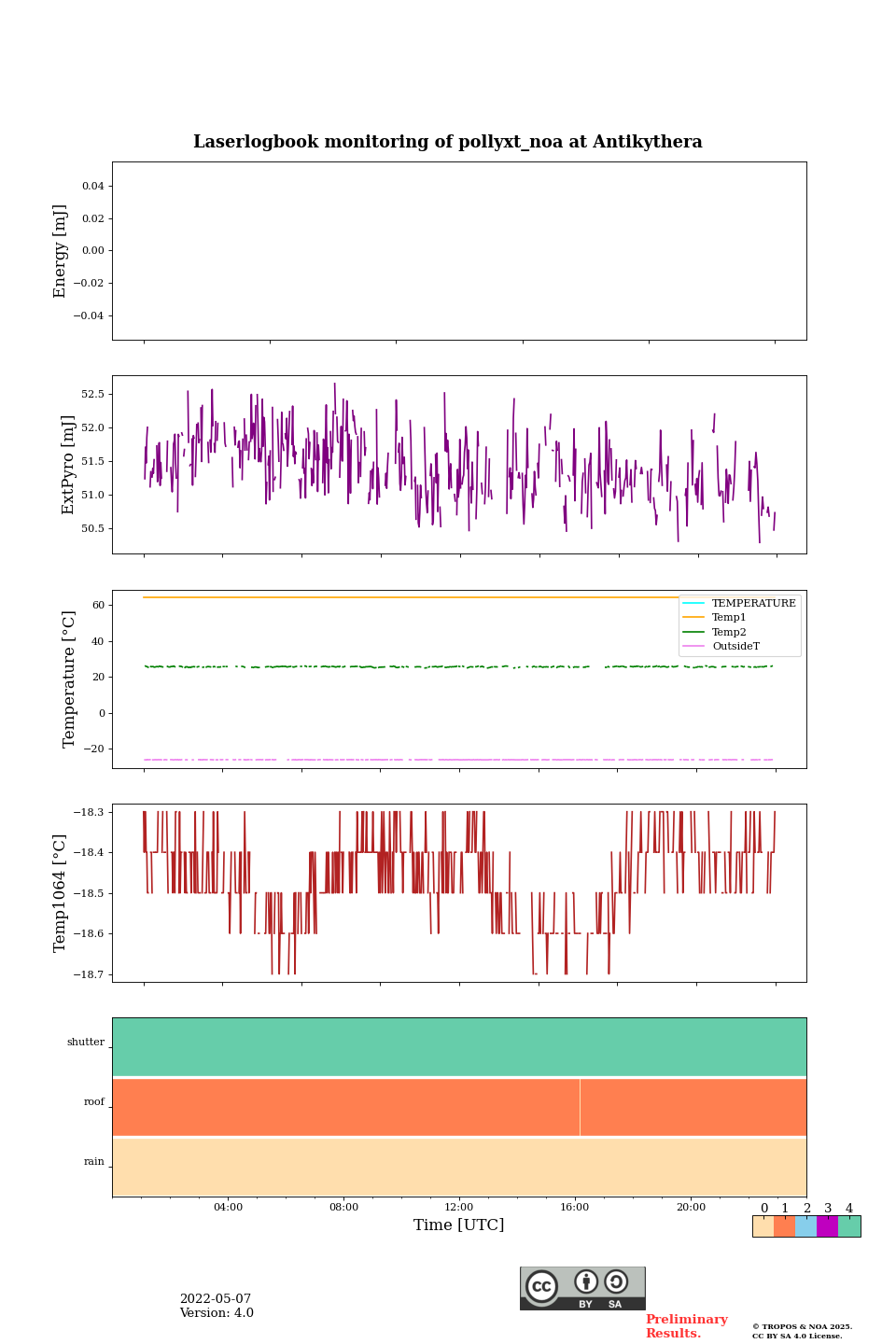The height and width of the screenshot is (1344, 896).
Task: Click the OutsideT legend entry
Action: click(721, 646)
